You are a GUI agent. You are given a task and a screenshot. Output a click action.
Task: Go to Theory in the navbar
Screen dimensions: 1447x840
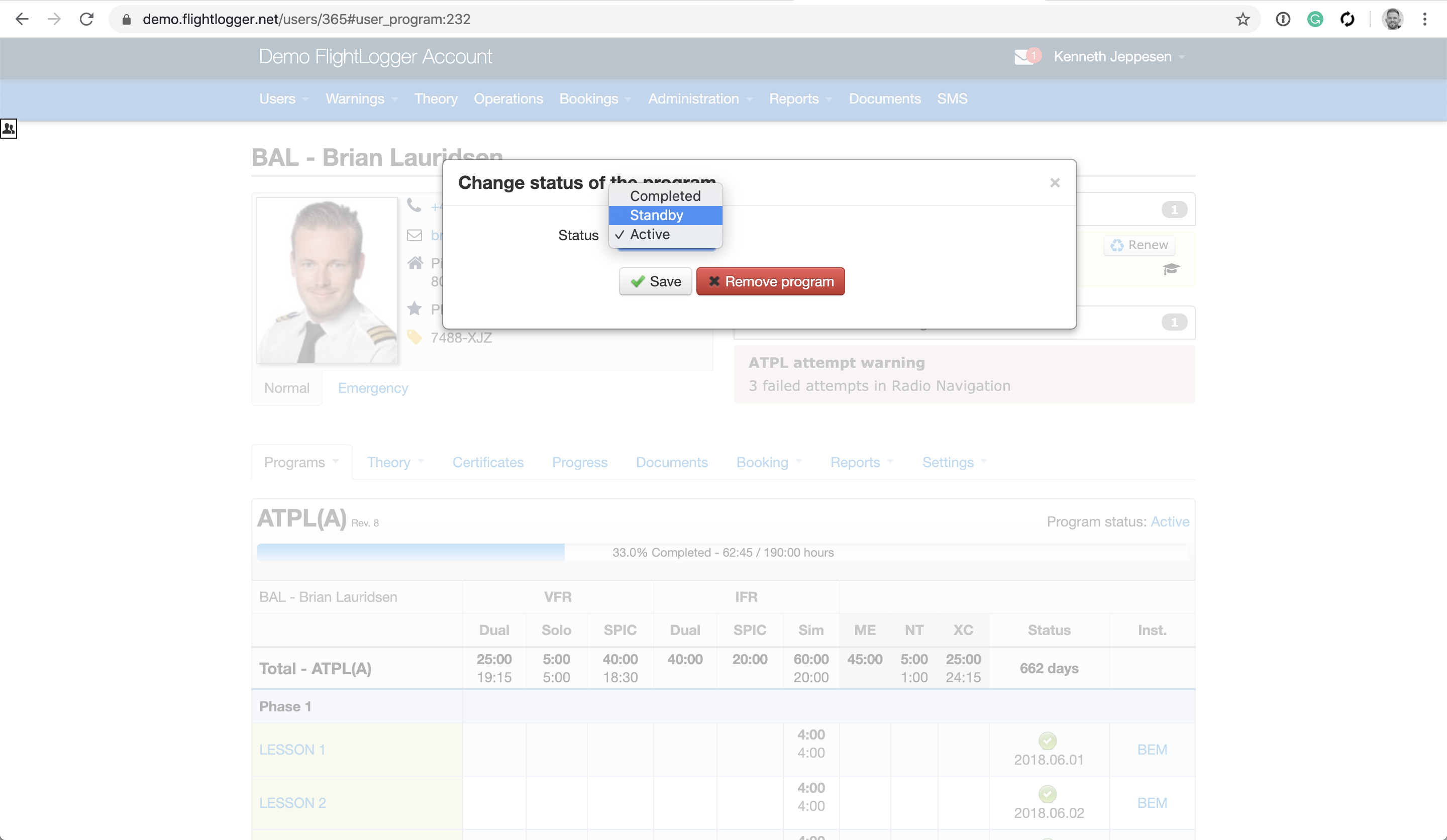(436, 99)
